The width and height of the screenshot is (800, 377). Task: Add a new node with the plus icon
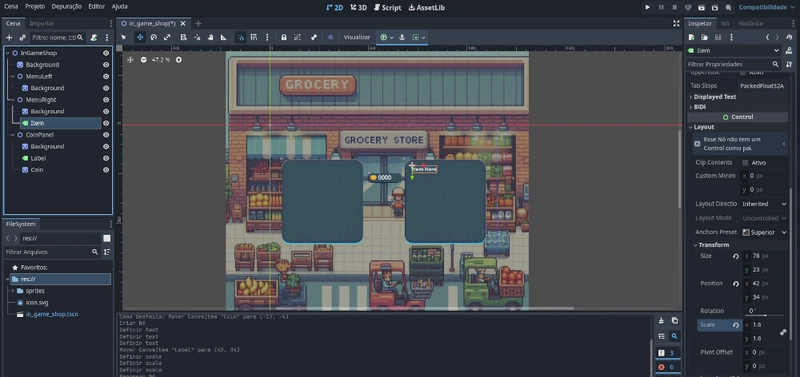[9, 37]
